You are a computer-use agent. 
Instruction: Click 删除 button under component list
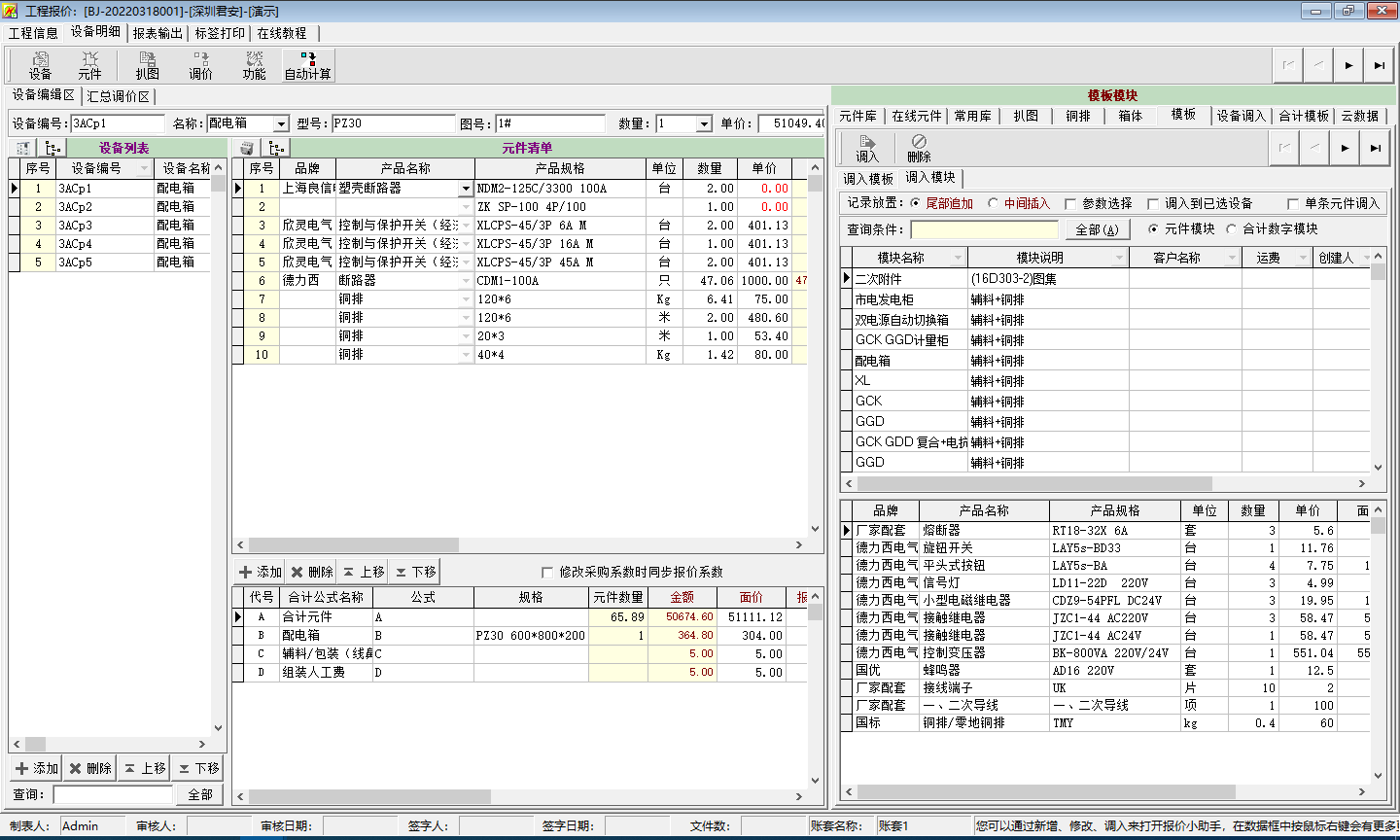click(312, 572)
